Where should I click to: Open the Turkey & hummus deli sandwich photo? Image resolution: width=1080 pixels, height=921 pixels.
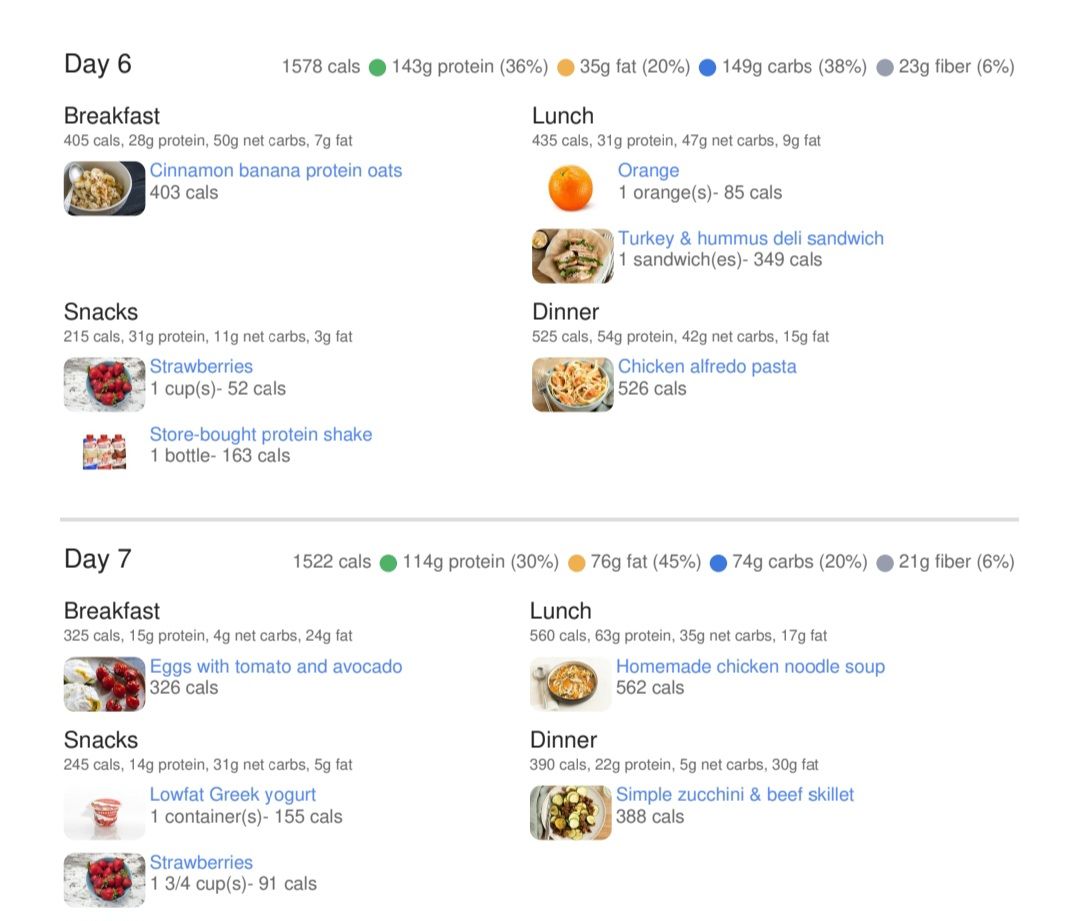[572, 256]
